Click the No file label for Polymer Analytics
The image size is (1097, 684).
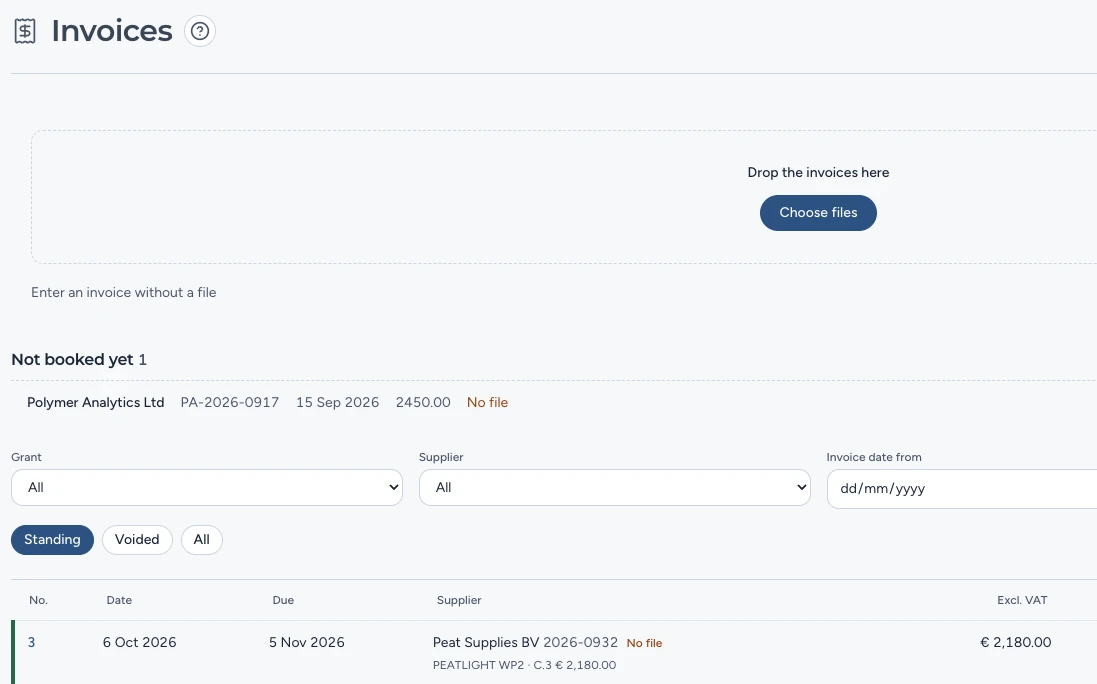[x=488, y=403]
